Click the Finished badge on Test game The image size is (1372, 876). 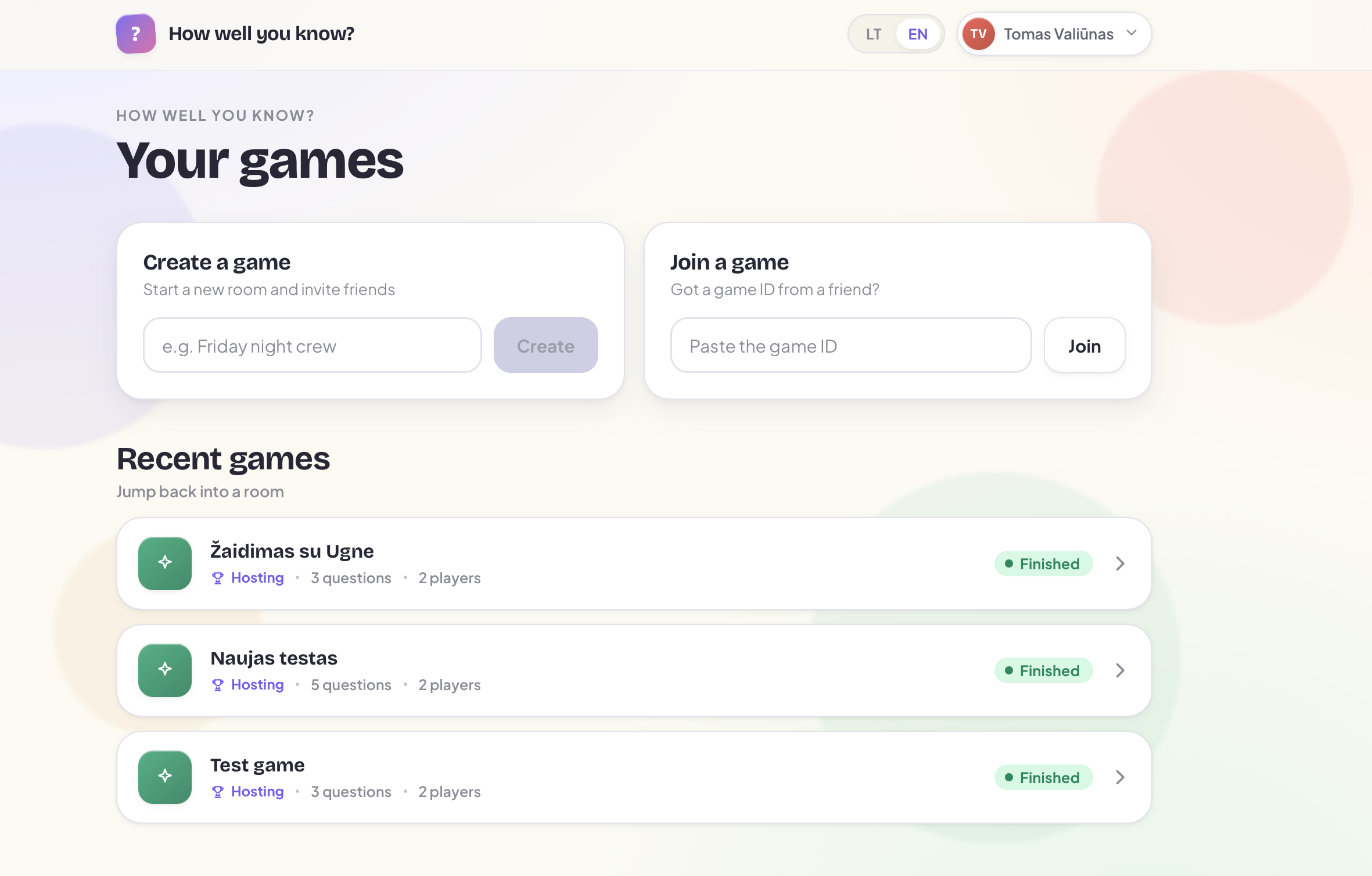click(x=1043, y=777)
